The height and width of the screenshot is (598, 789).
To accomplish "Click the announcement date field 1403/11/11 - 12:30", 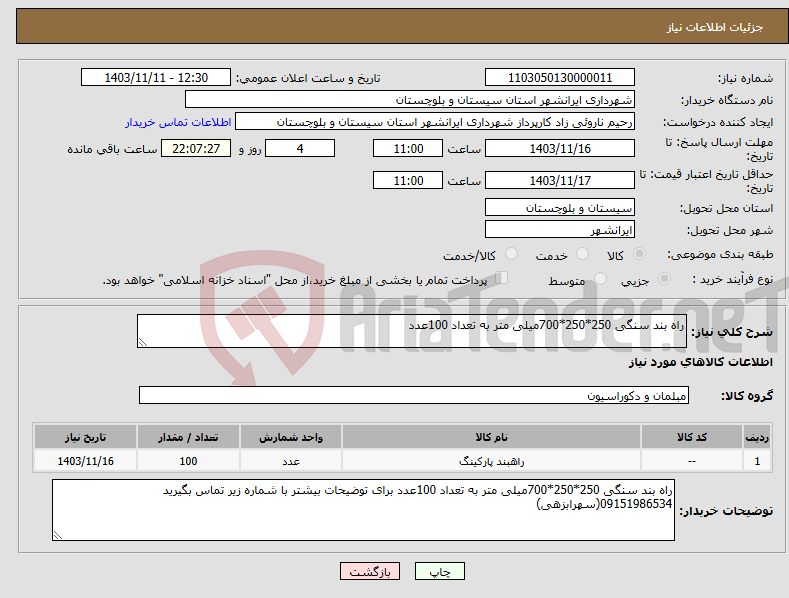I will [156, 78].
